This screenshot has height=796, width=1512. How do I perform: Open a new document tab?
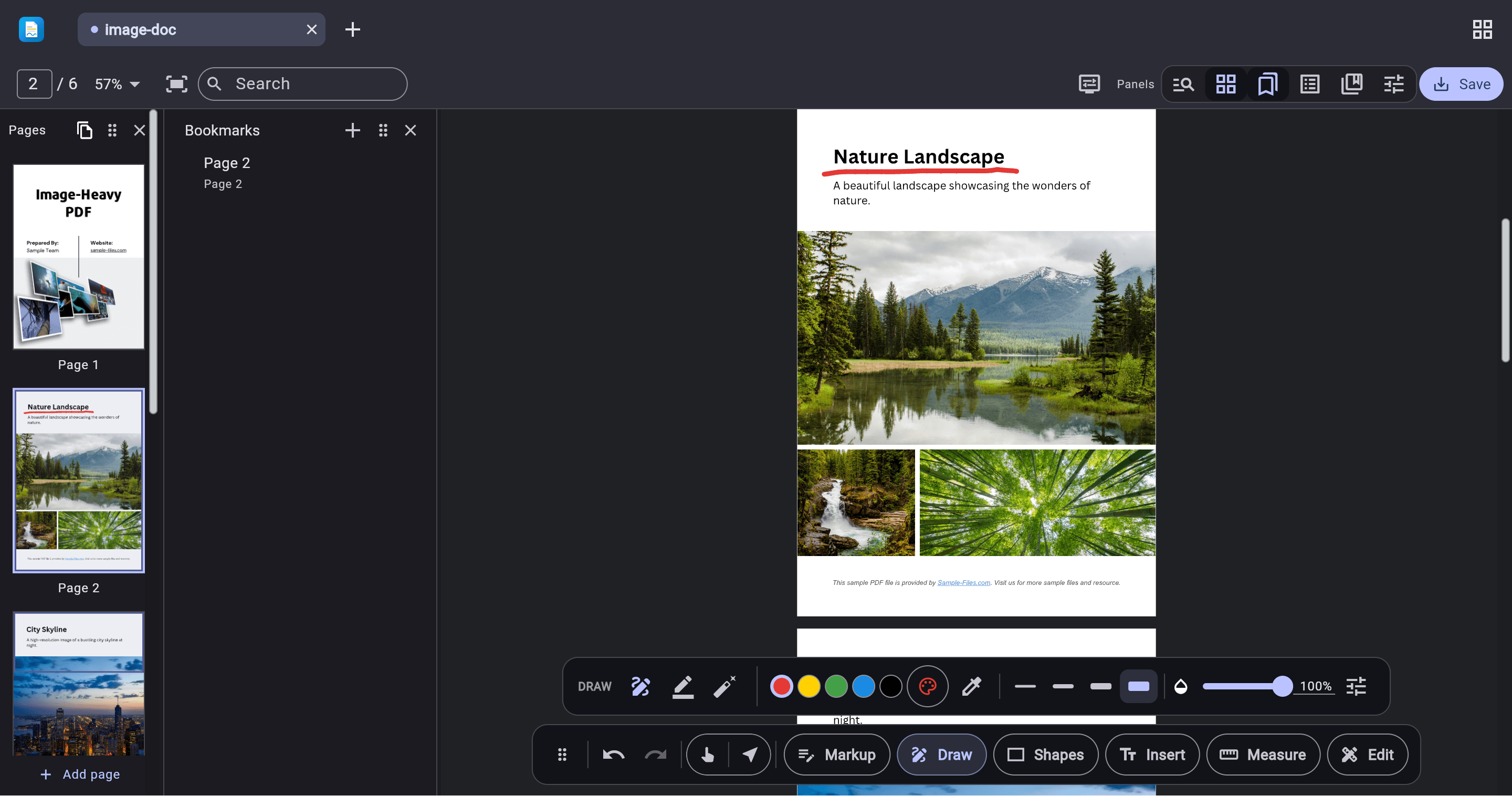coord(352,29)
